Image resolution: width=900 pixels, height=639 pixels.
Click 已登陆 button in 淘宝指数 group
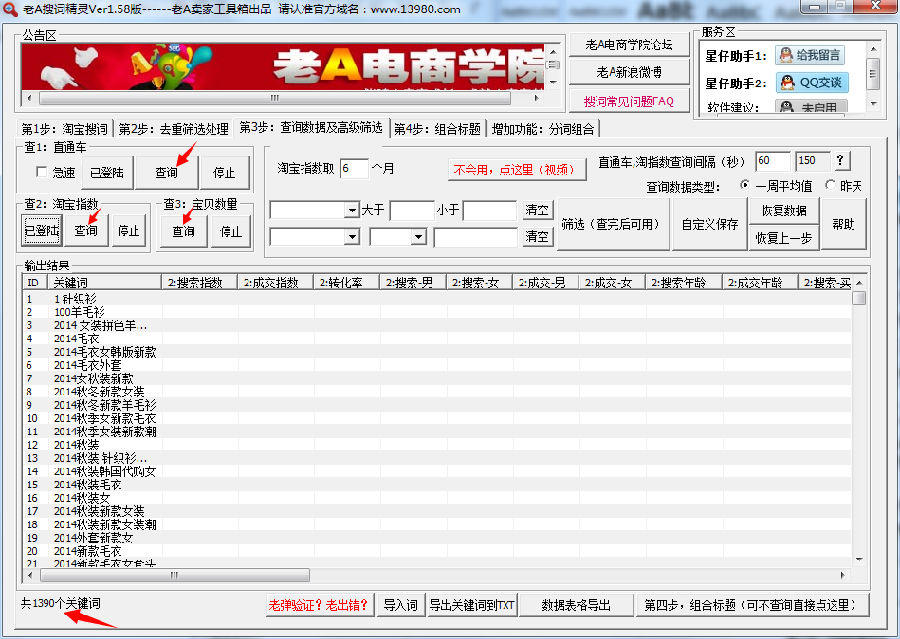pyautogui.click(x=41, y=231)
